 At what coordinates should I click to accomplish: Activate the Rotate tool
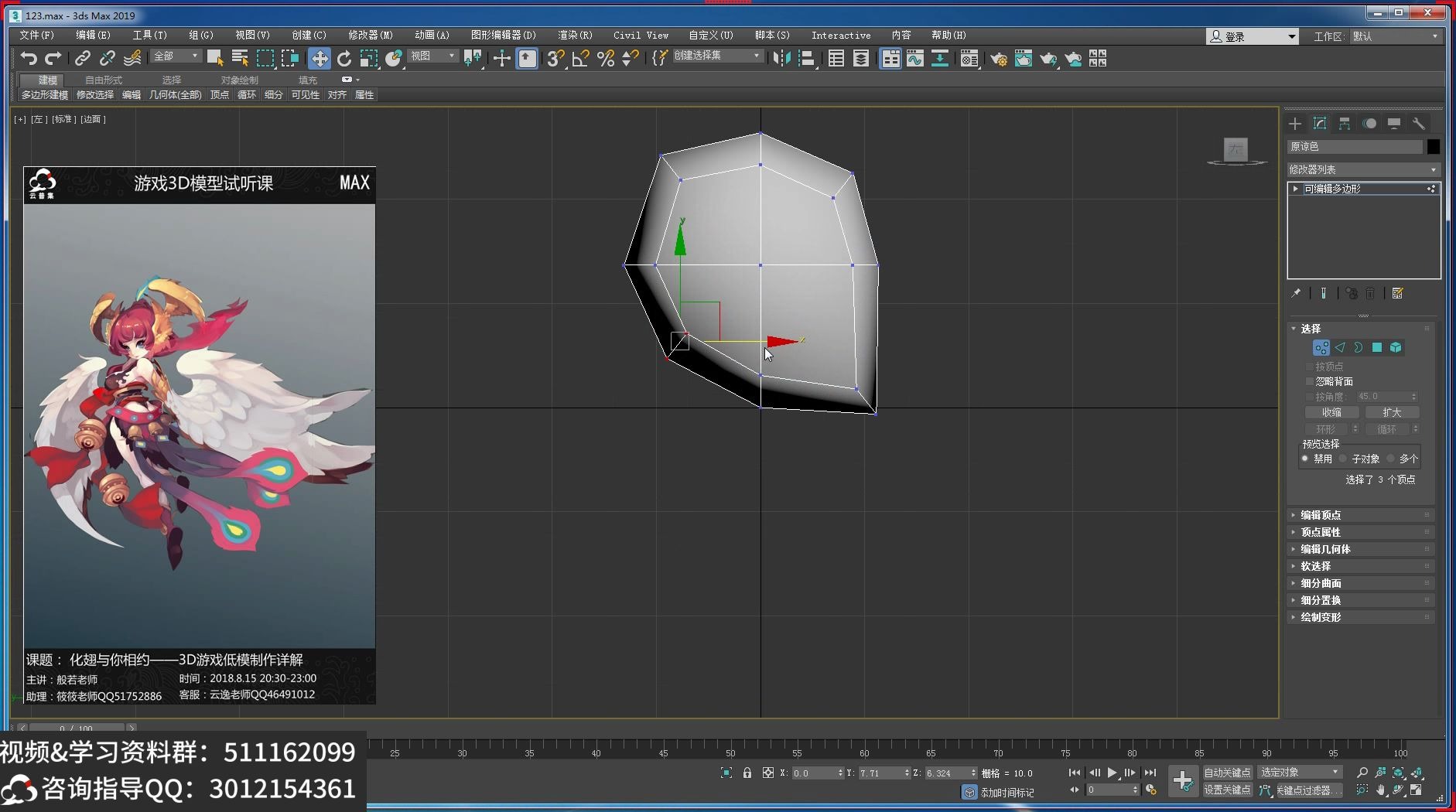(x=343, y=58)
